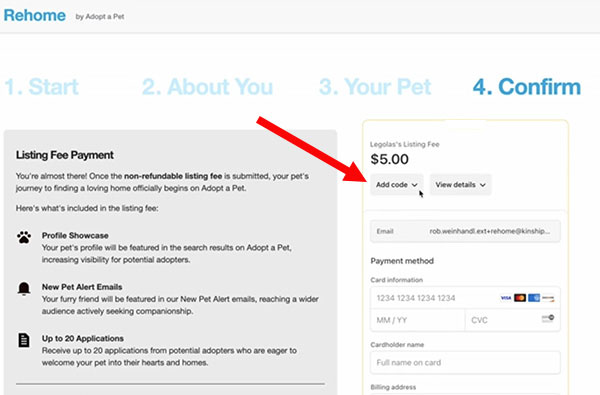Click the chevron next to Add code

click(x=414, y=185)
